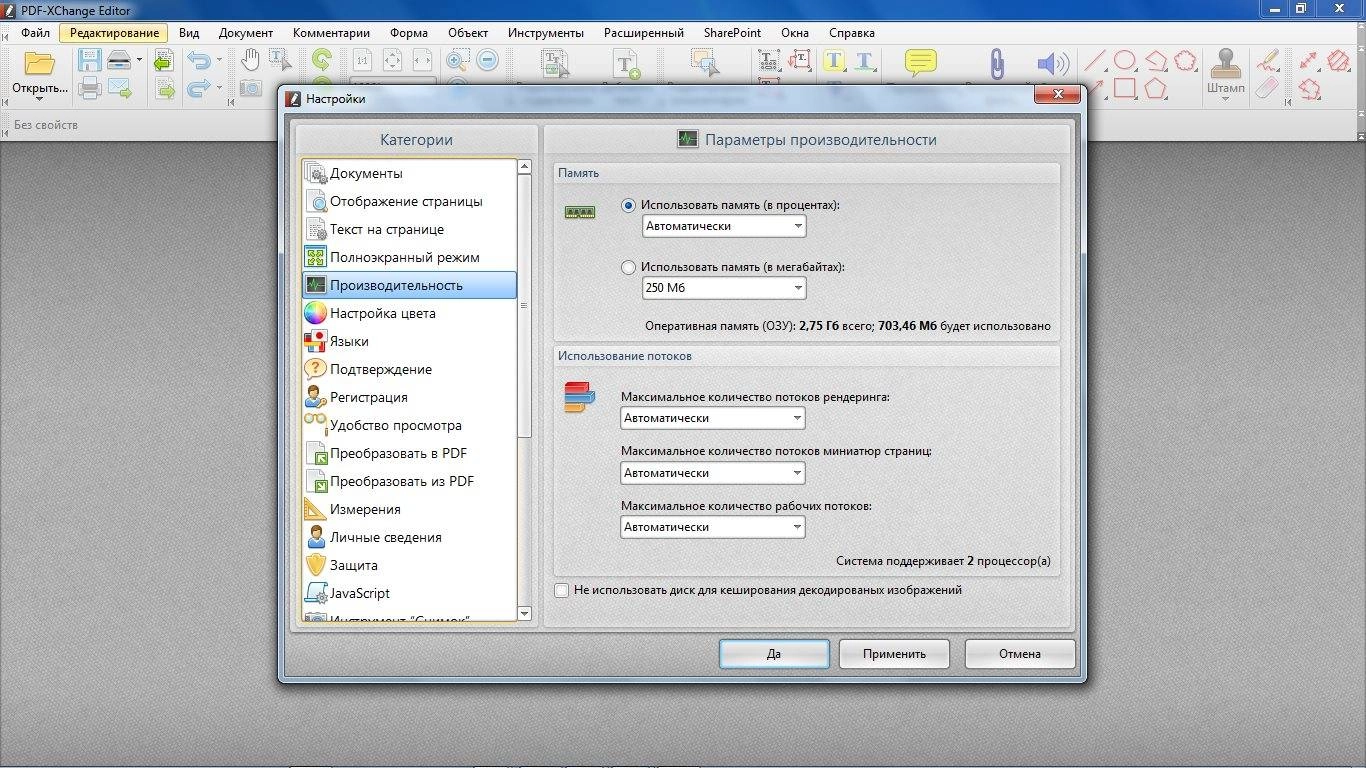Open the '250 Мб' memory dropdown
This screenshot has height=768, width=1366.
[x=724, y=288]
